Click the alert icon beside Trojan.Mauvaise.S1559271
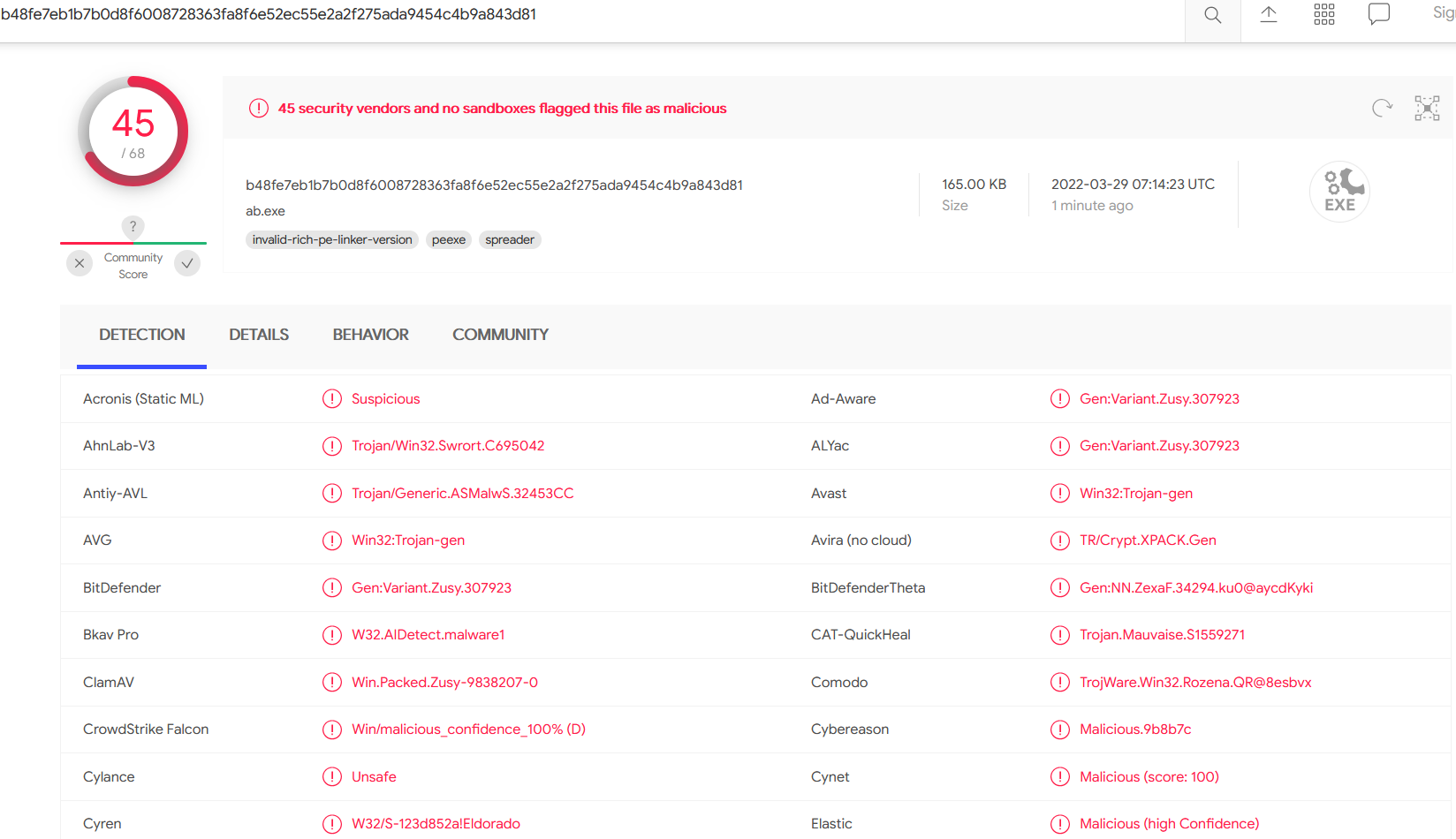The image size is (1456, 839). pos(1060,635)
